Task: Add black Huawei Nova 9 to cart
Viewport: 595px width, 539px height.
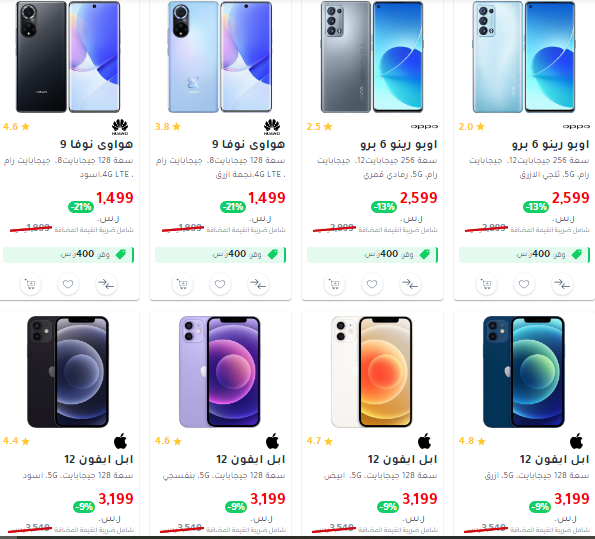Action: [x=30, y=284]
